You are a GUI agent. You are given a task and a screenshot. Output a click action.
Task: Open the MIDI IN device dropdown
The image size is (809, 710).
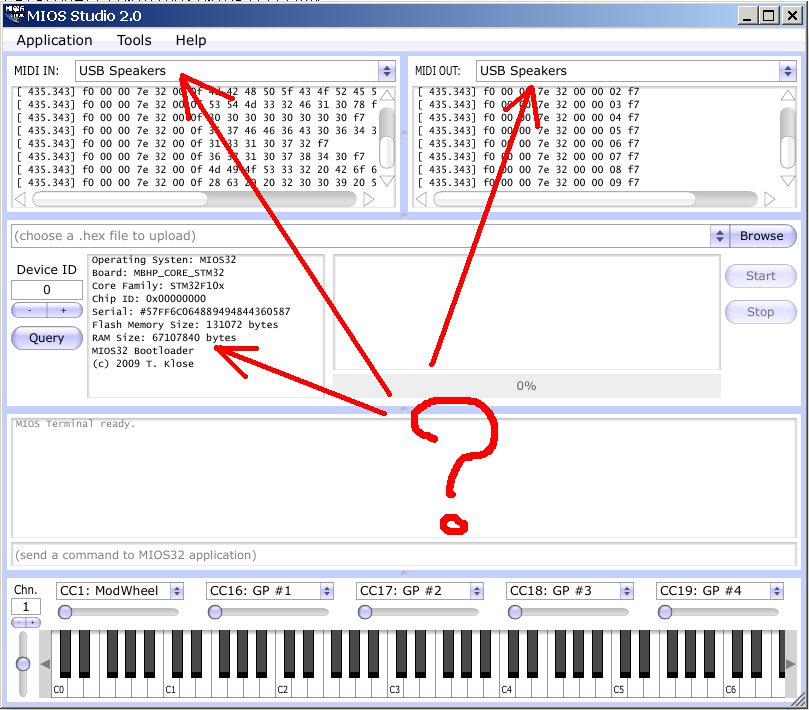pyautogui.click(x=235, y=71)
